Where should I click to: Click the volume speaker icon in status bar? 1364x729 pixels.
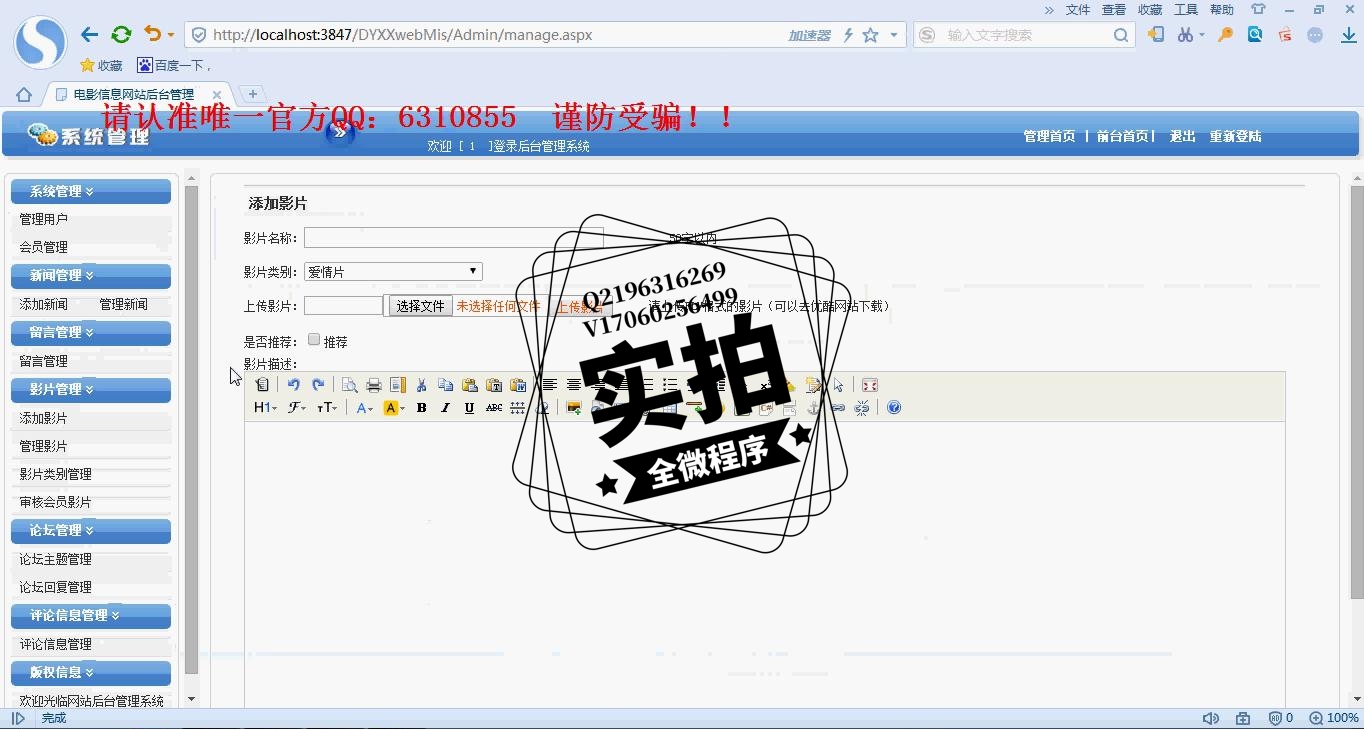(1210, 718)
